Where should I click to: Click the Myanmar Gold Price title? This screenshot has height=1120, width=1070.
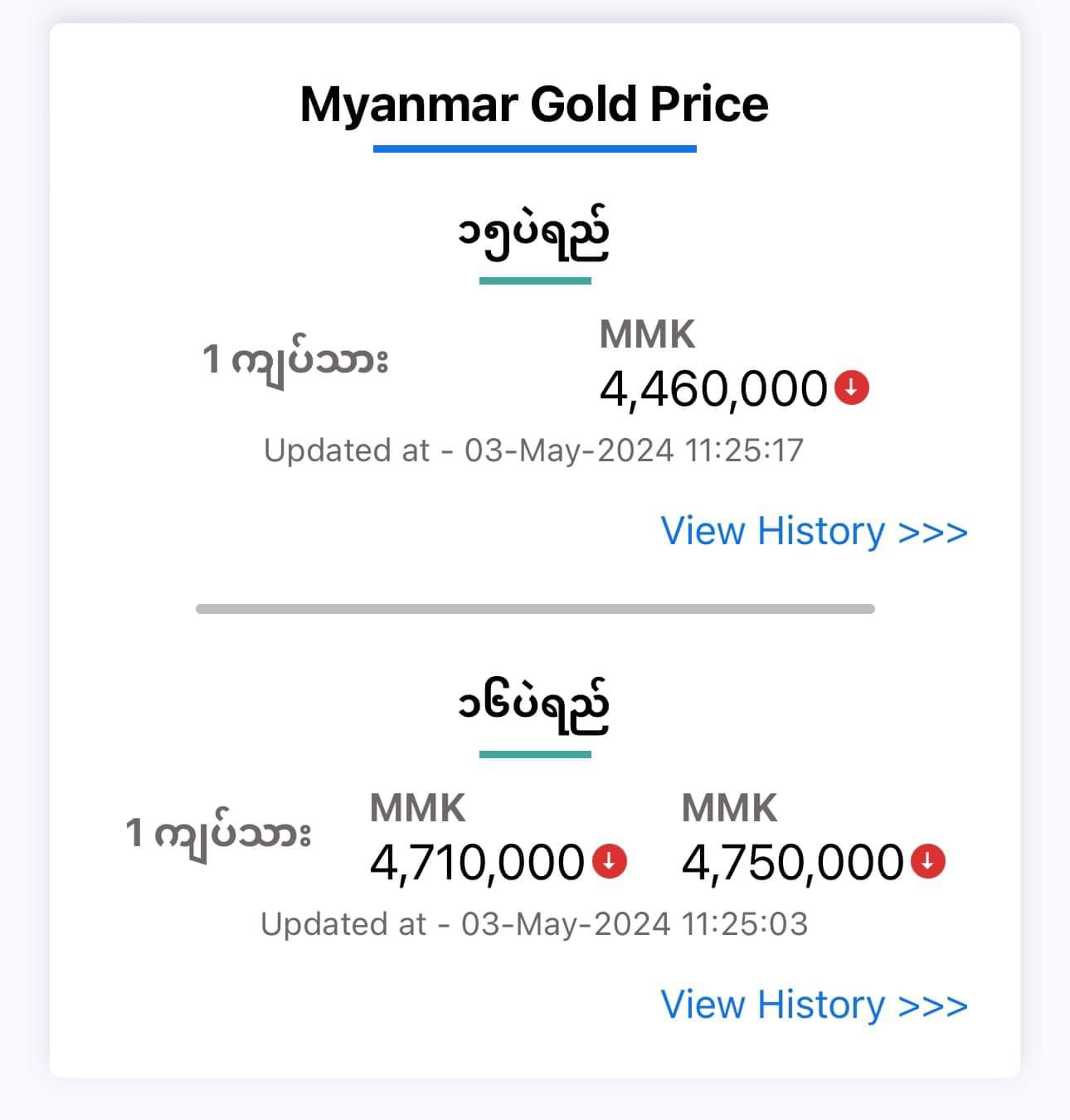534,105
